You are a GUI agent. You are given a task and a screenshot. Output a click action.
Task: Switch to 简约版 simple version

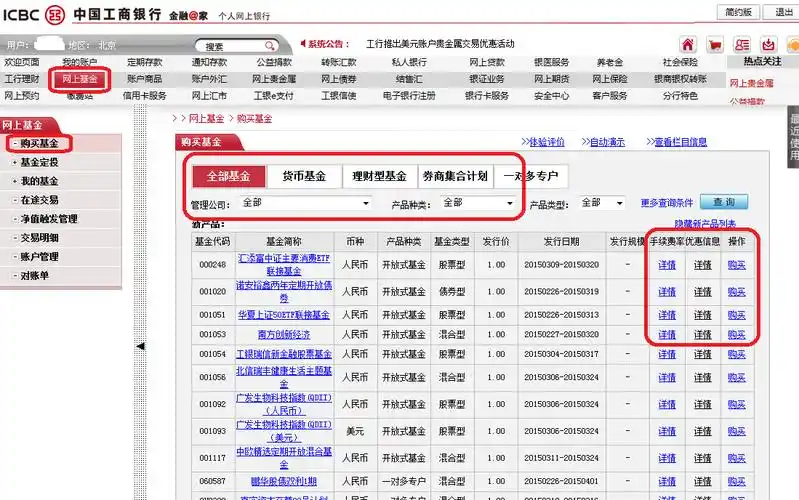[738, 12]
